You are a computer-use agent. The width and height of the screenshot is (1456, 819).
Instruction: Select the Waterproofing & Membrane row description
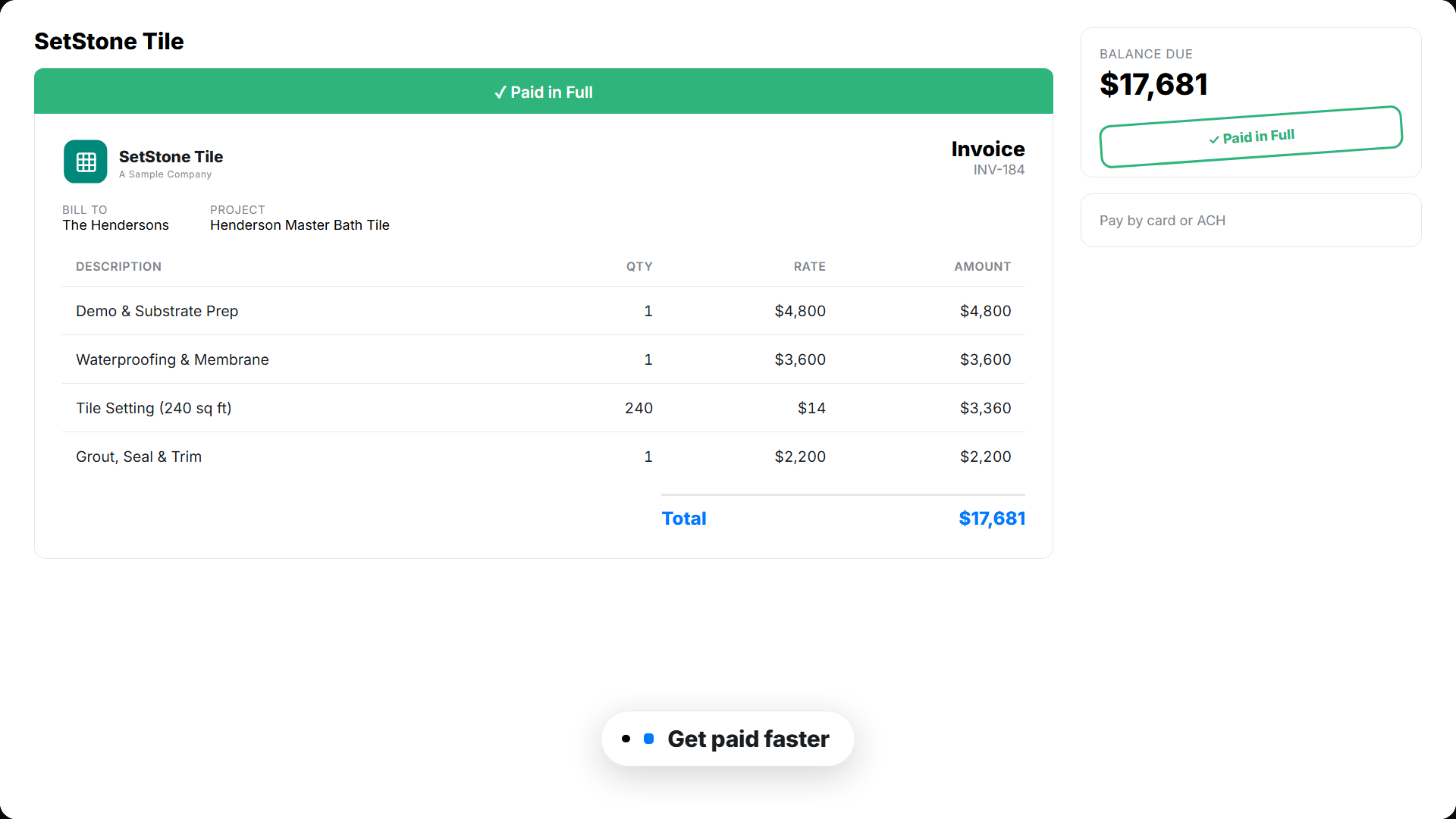coord(172,359)
